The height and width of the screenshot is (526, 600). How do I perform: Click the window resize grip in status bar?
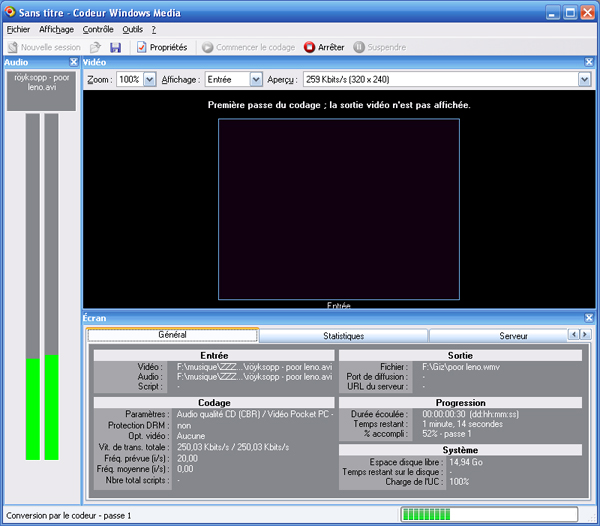[592, 518]
